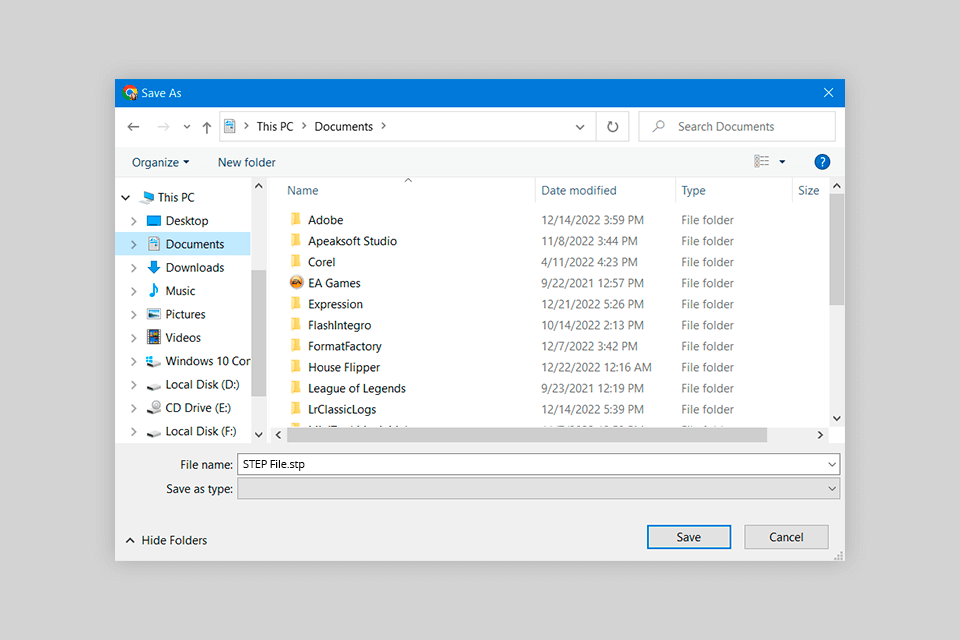Create a New folder

point(247,162)
